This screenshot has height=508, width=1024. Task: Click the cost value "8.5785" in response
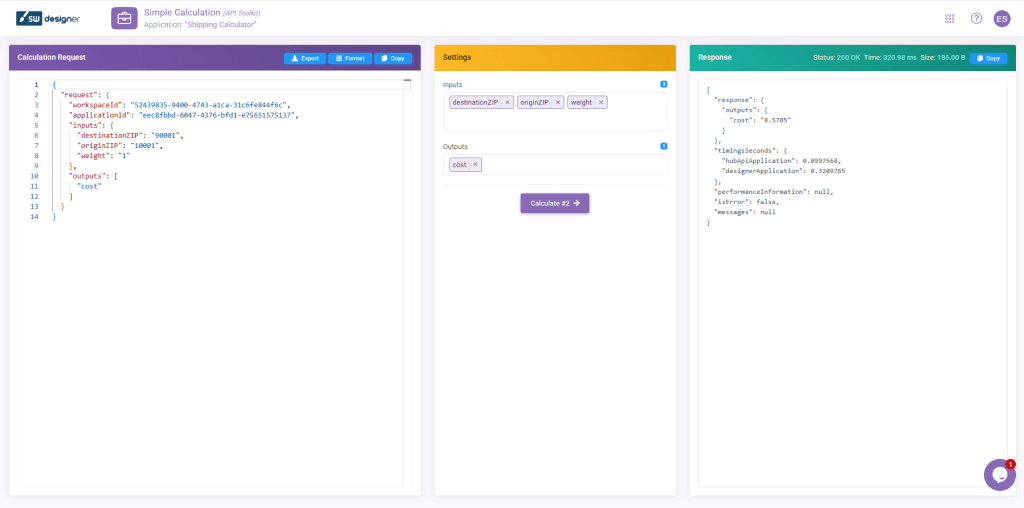click(x=777, y=119)
